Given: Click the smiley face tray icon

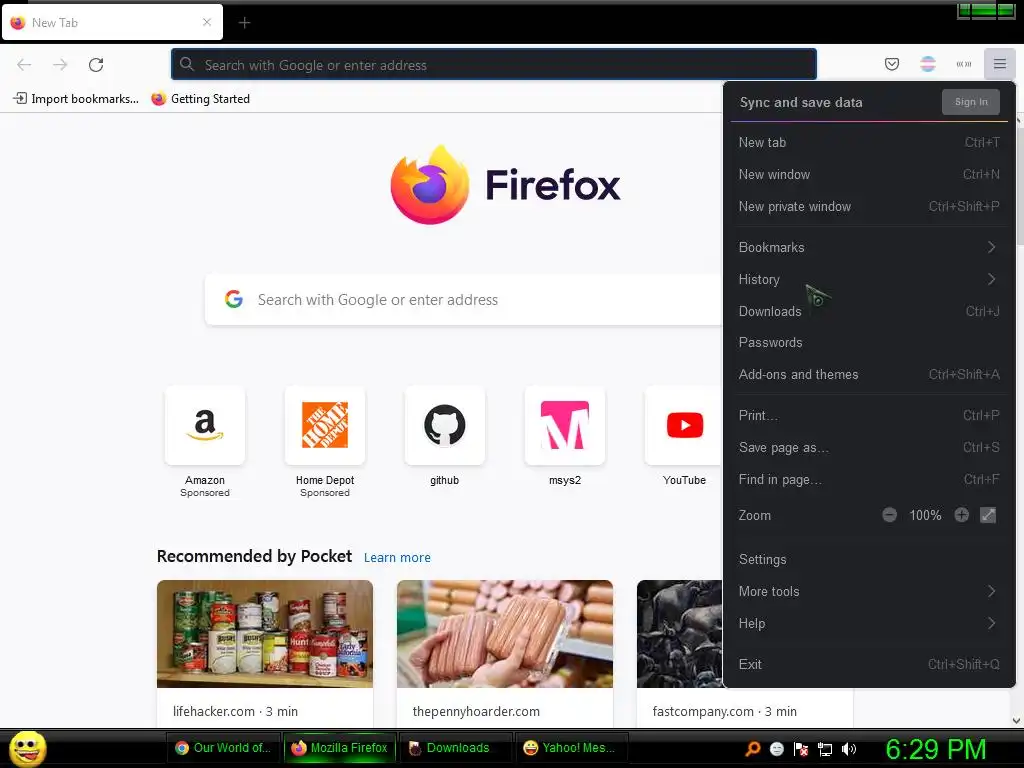Looking at the screenshot, I should pyautogui.click(x=776, y=749).
